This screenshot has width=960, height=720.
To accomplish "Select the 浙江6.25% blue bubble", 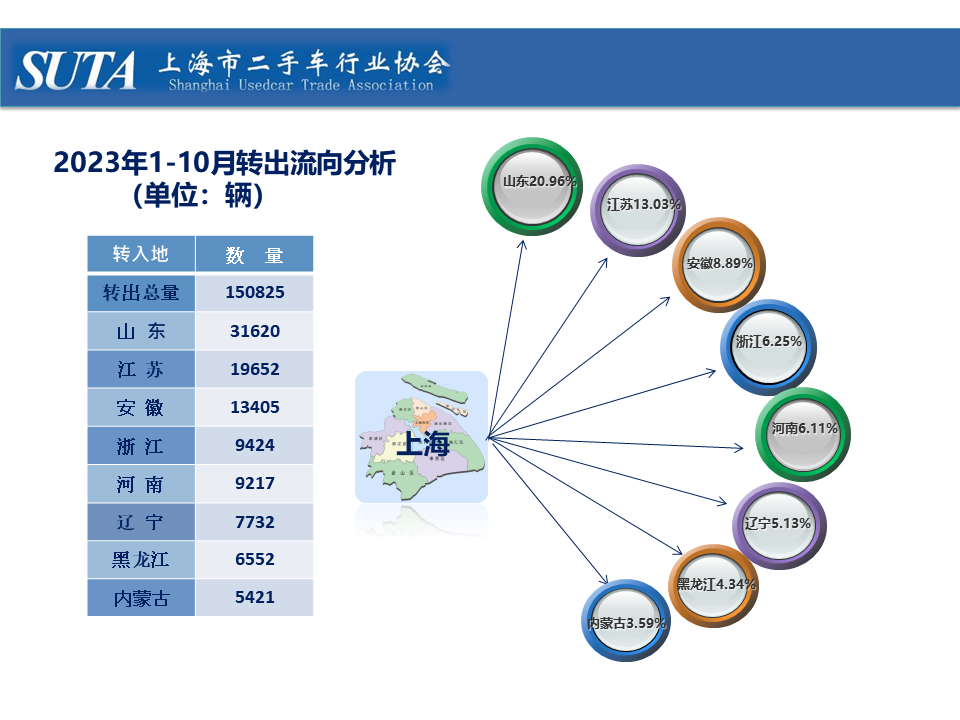I will pos(768,347).
